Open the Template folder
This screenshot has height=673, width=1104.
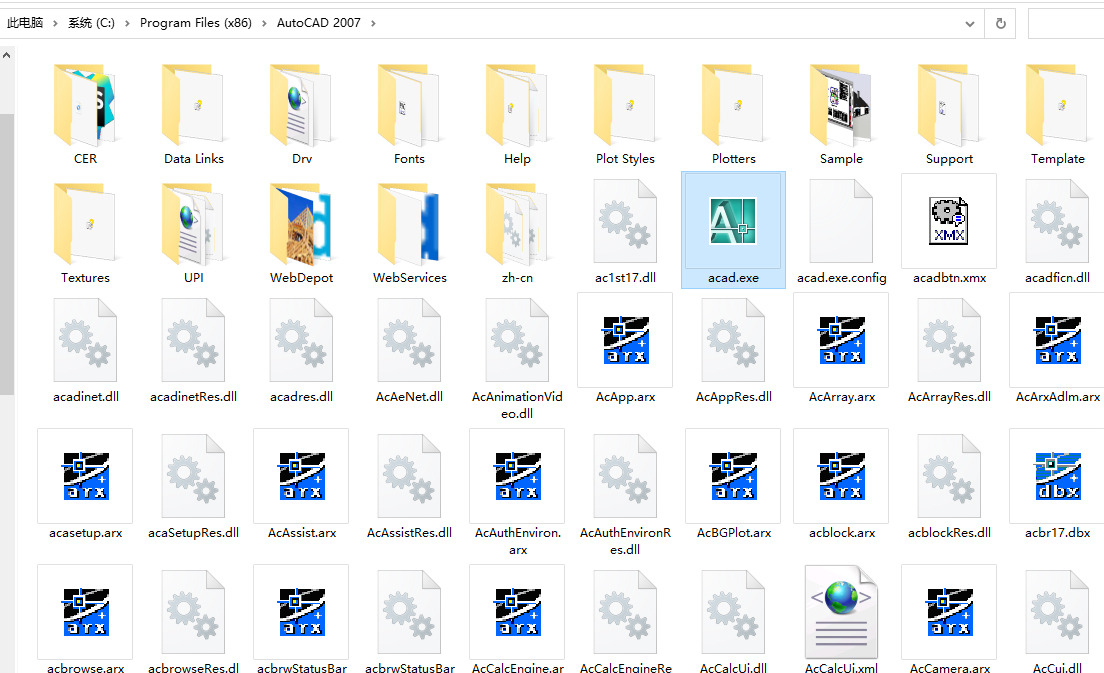coord(1058,106)
